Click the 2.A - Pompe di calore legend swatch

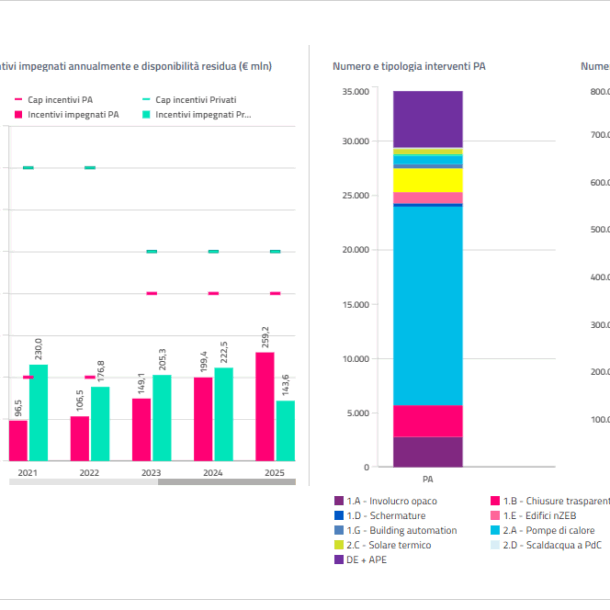pos(495,530)
